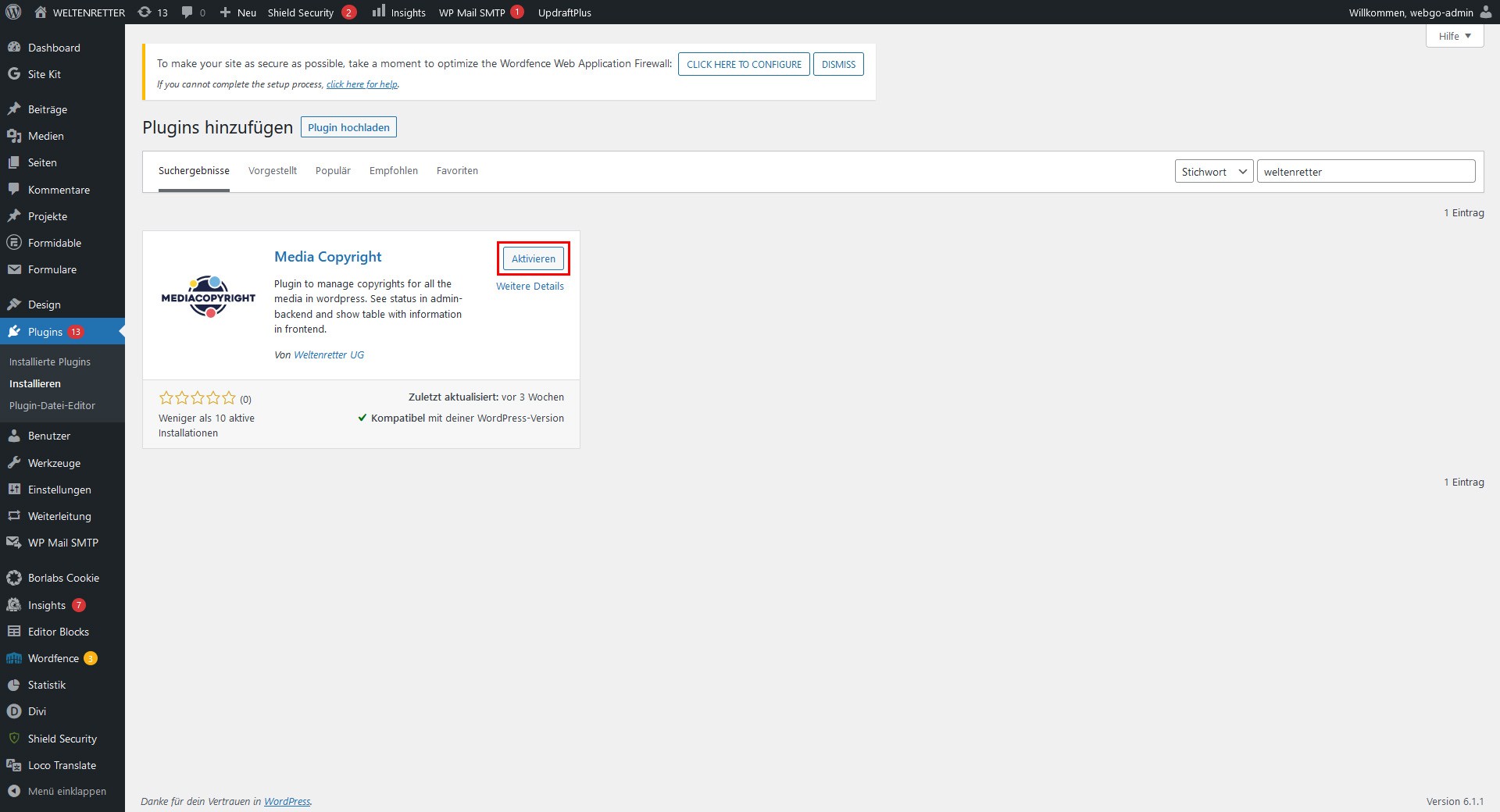Open Shield Security in admin bar
The image size is (1500, 812).
[x=312, y=12]
